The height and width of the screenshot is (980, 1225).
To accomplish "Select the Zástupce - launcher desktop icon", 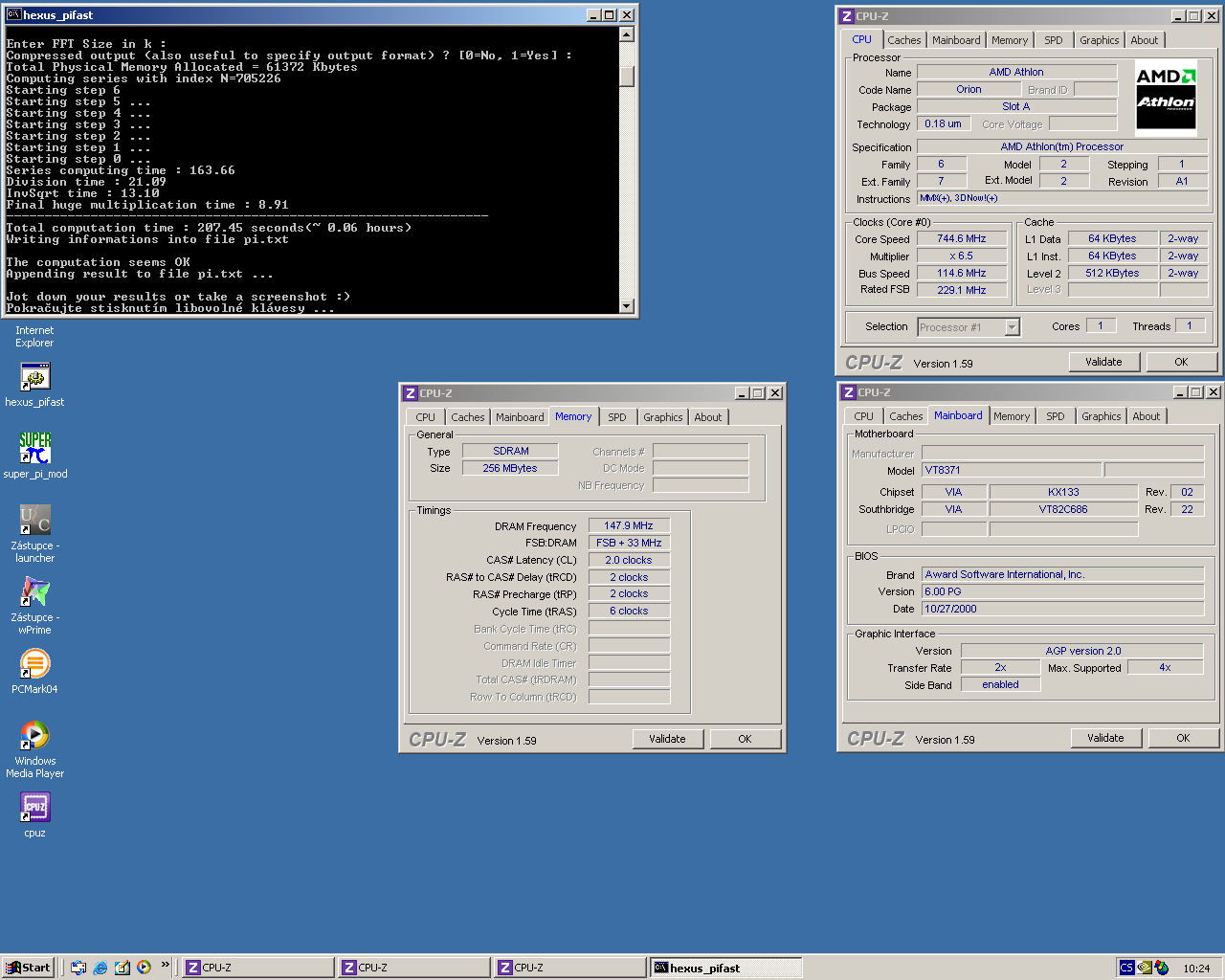I will click(34, 532).
